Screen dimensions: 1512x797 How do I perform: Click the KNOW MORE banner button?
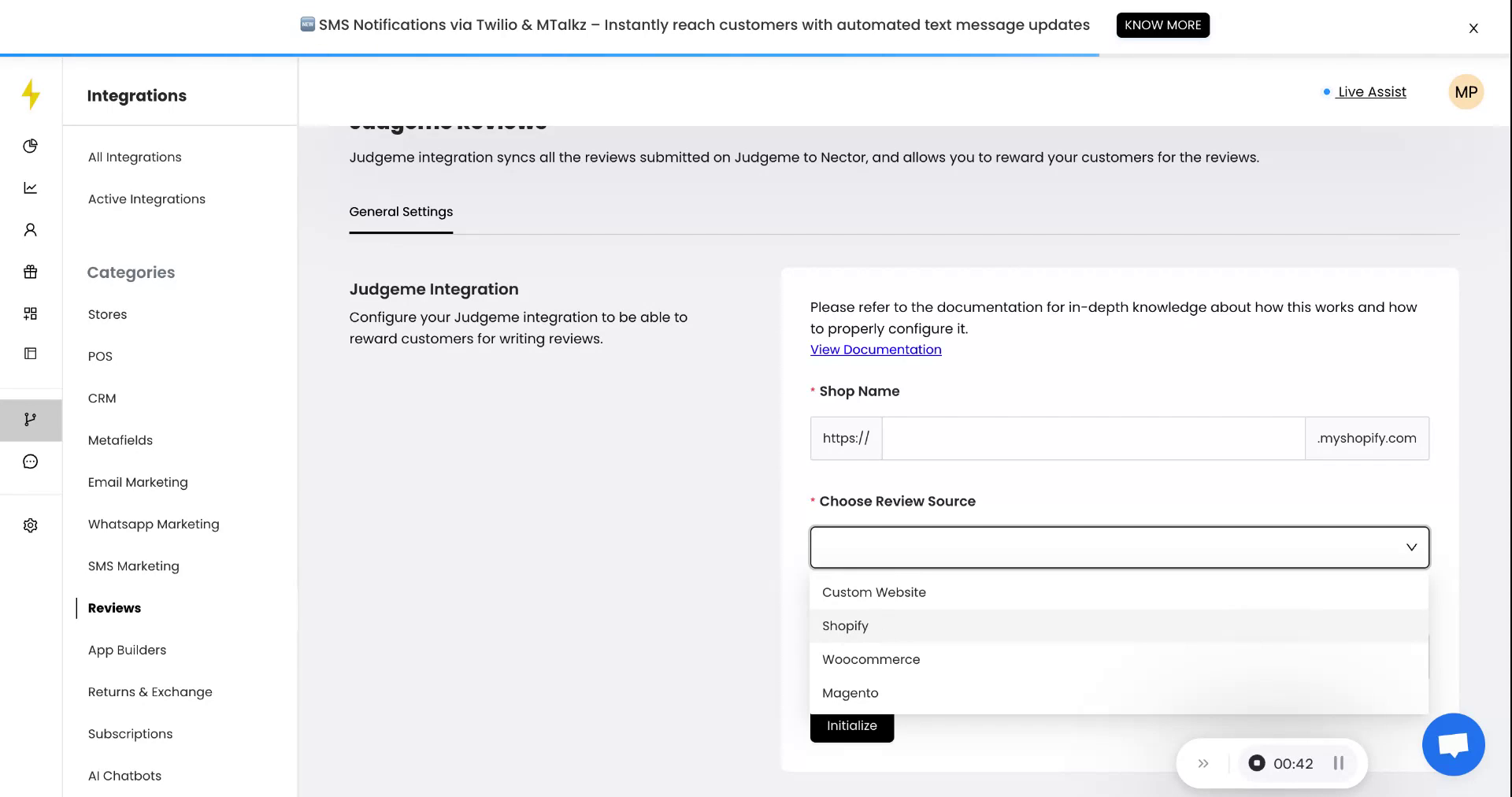(x=1162, y=24)
